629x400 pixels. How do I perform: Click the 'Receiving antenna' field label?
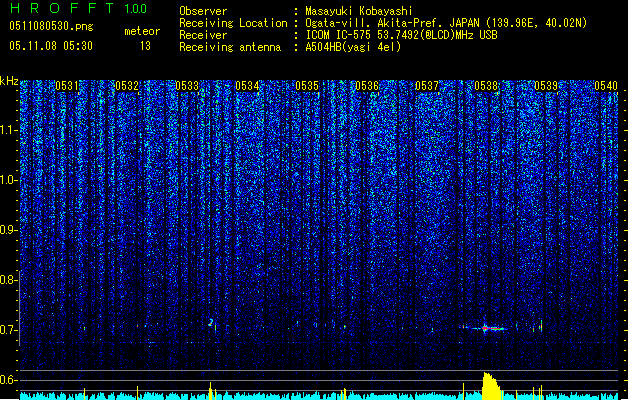tap(230, 47)
